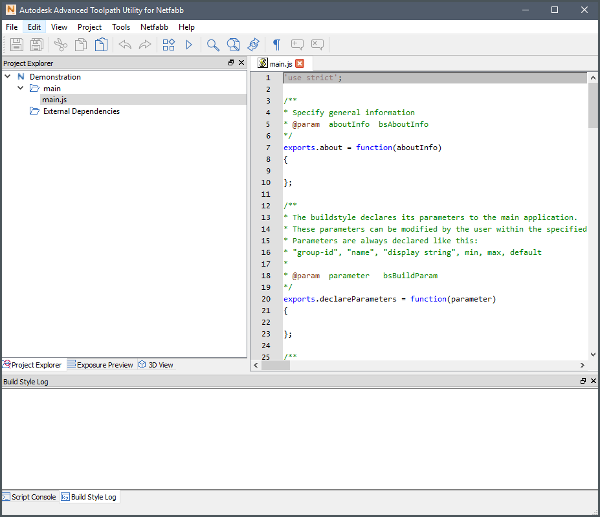This screenshot has width=600, height=517.
Task: Redo with the right arrow icon
Action: coord(145,45)
